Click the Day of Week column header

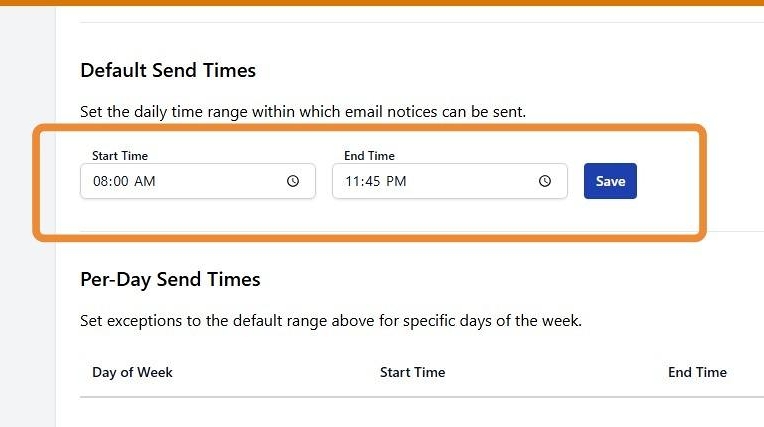coord(132,372)
